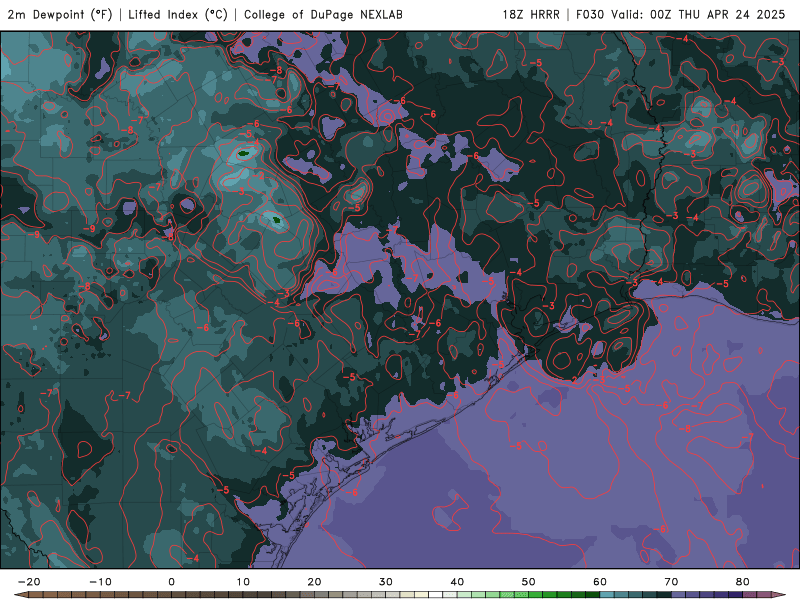Click the right arrow end of the color bar
Screen dimensions: 800x600
779,595
